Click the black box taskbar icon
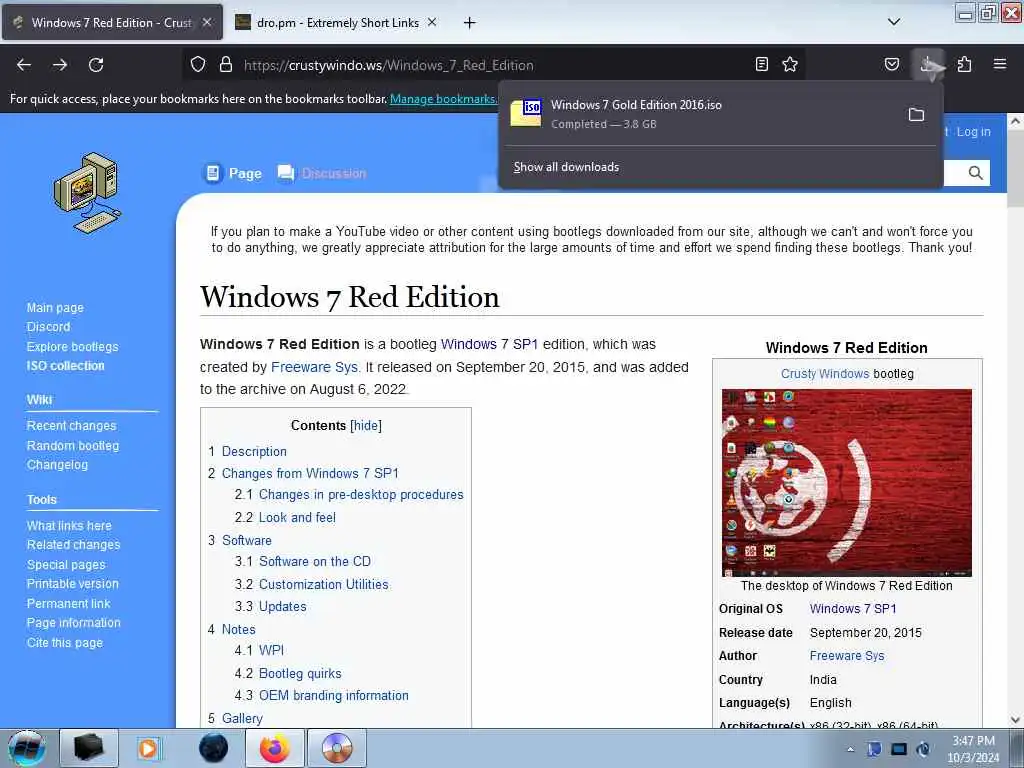Viewport: 1024px width, 768px height. click(89, 748)
